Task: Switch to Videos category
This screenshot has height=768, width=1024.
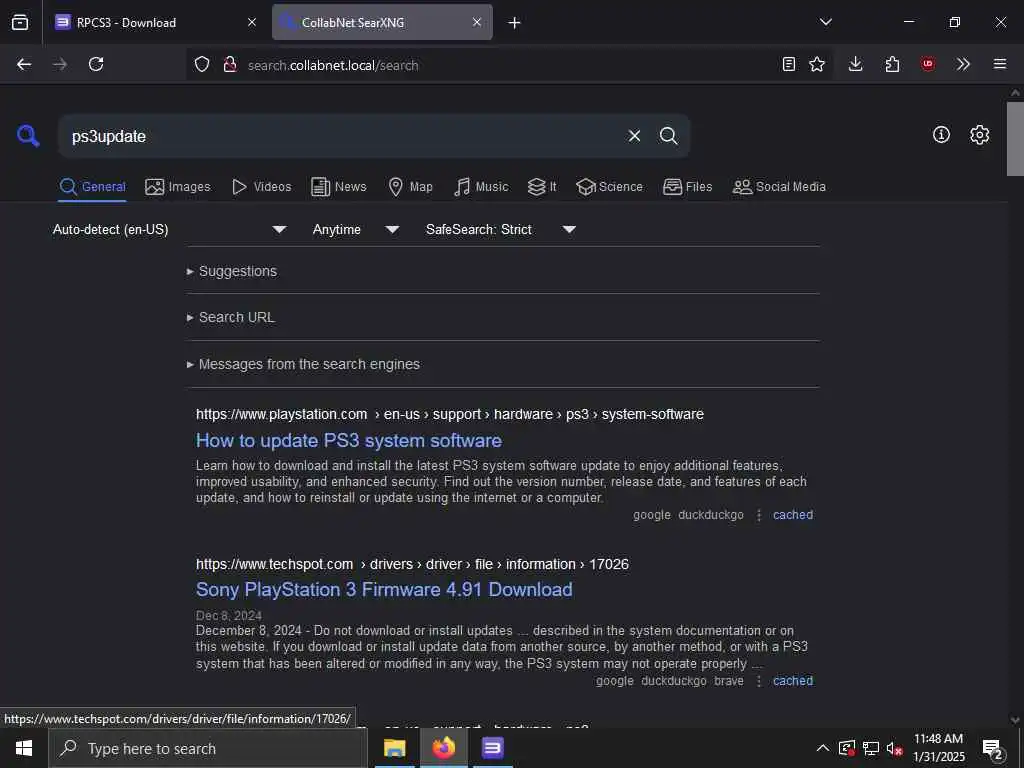Action: [262, 187]
